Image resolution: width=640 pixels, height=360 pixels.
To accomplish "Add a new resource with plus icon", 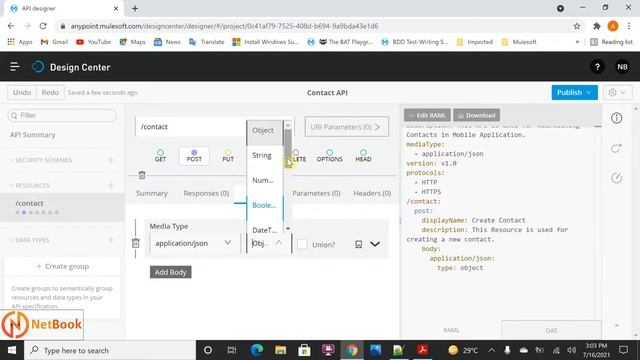I will click(111, 186).
